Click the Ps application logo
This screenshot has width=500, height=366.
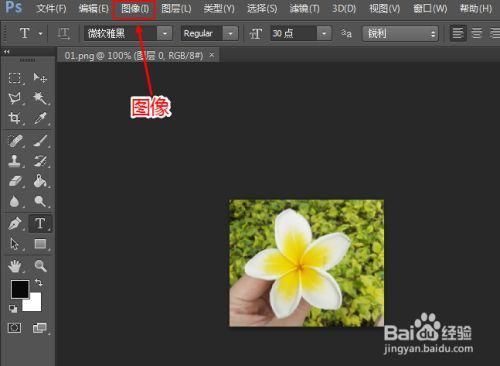click(x=14, y=7)
